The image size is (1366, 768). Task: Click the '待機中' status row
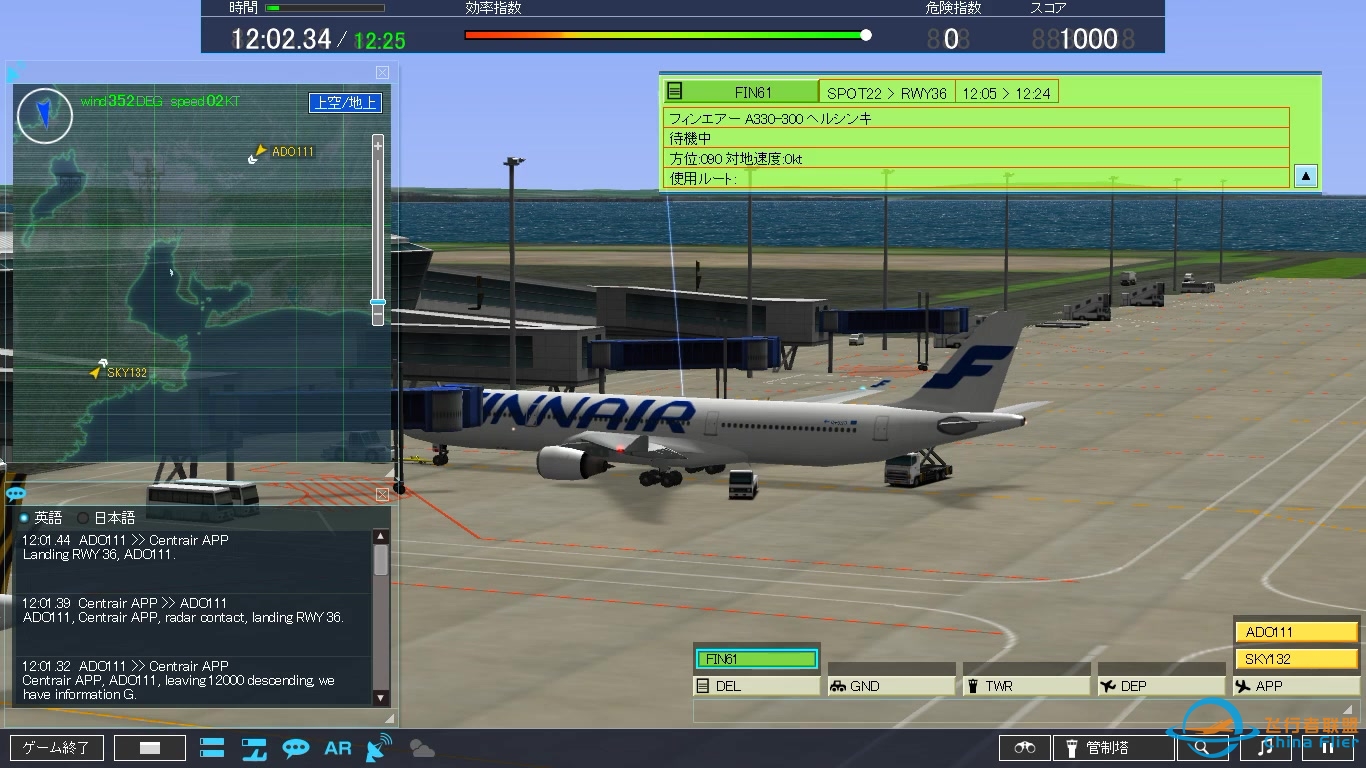977,138
